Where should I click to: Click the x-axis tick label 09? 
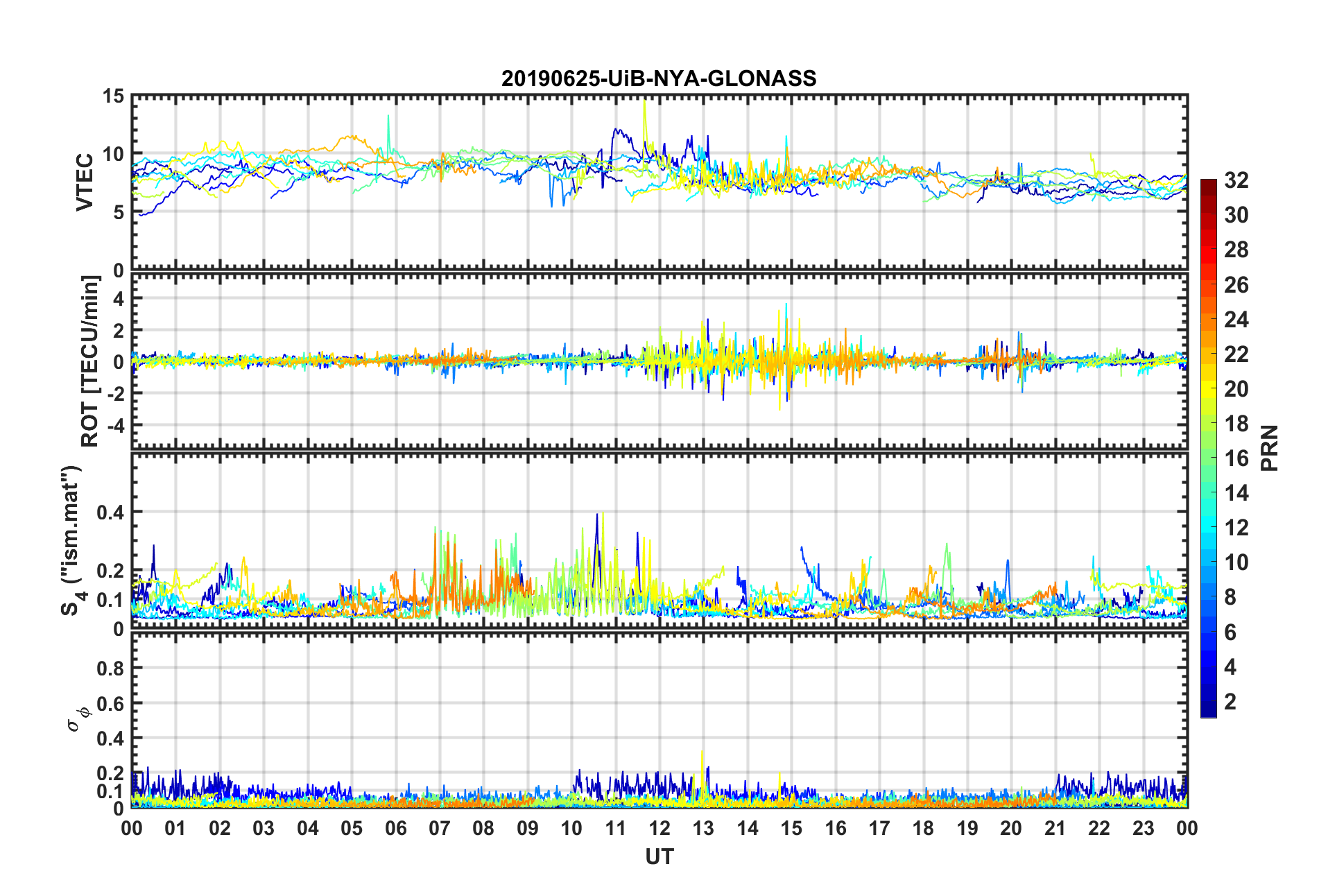(x=527, y=828)
